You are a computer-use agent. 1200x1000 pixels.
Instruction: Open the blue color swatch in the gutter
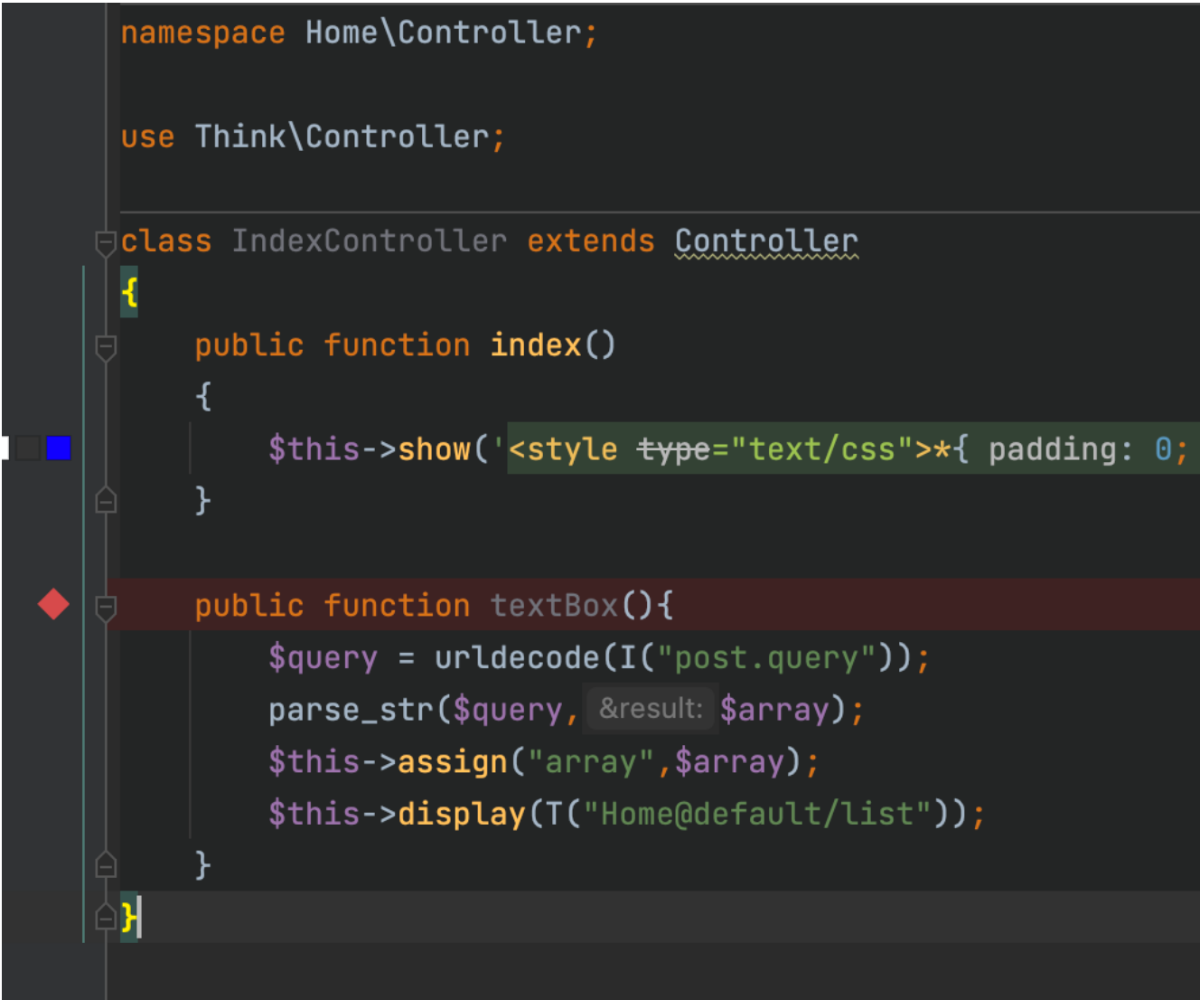pos(59,449)
